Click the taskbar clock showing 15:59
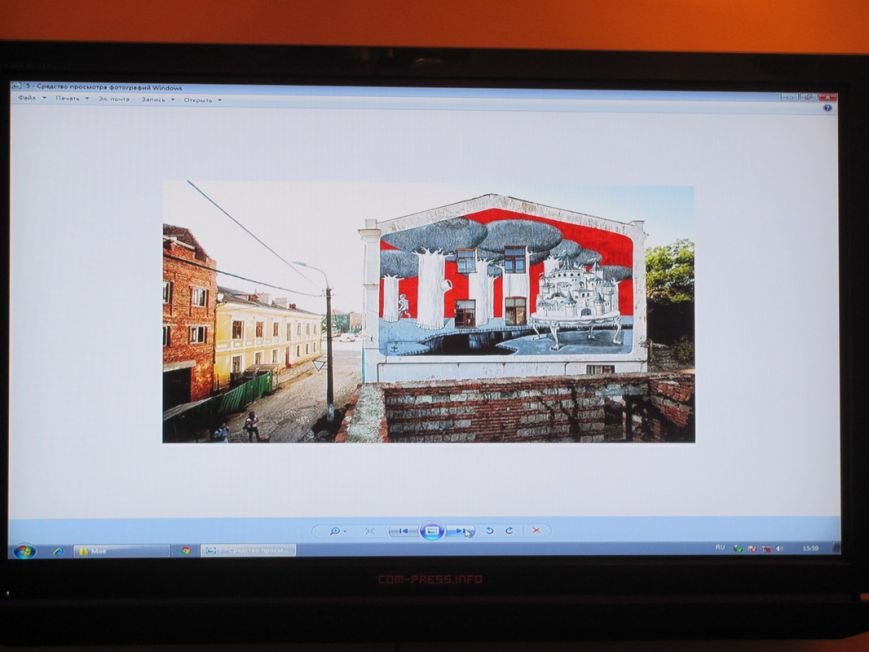 click(x=810, y=548)
